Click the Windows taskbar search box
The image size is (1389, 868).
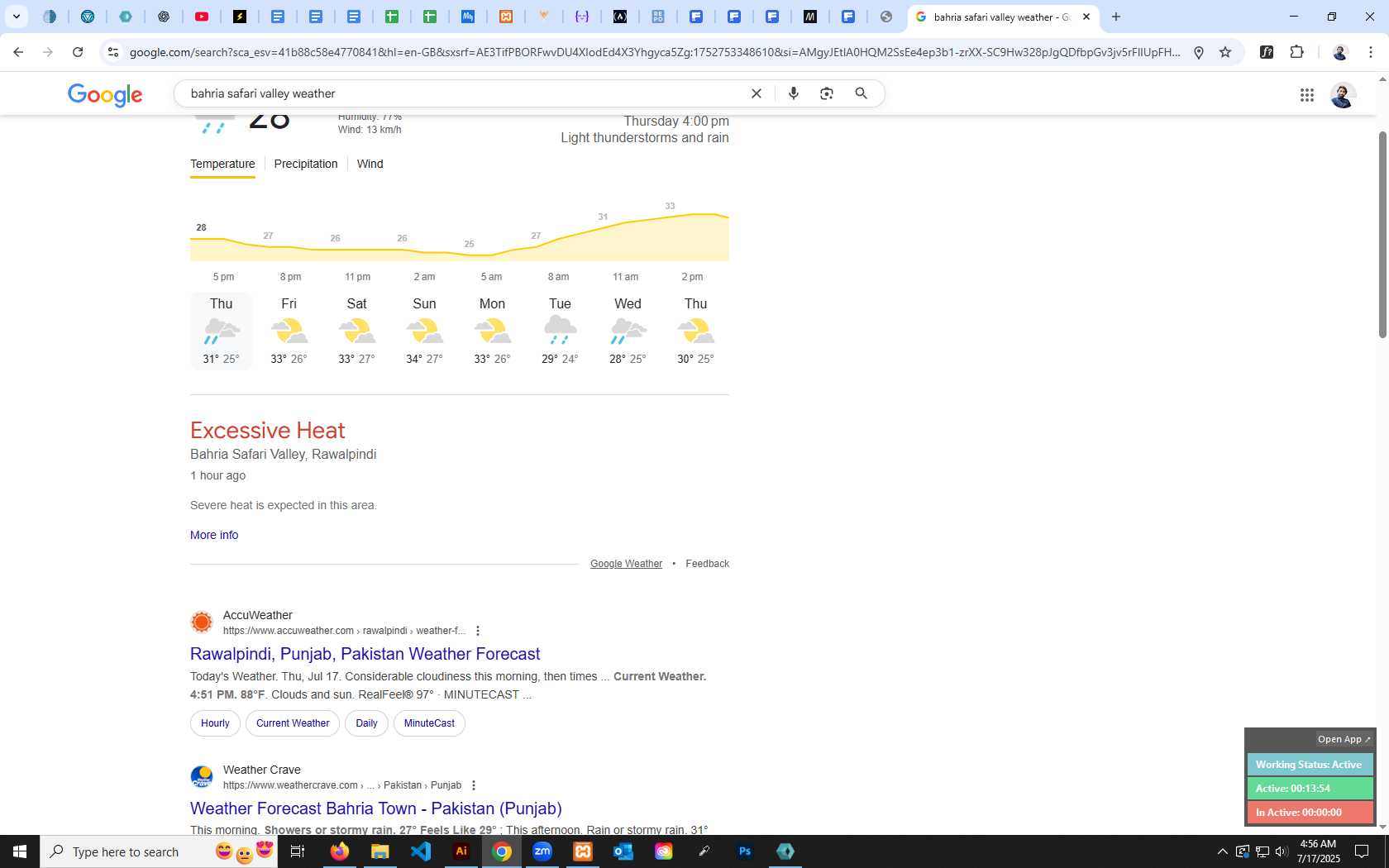(159, 851)
